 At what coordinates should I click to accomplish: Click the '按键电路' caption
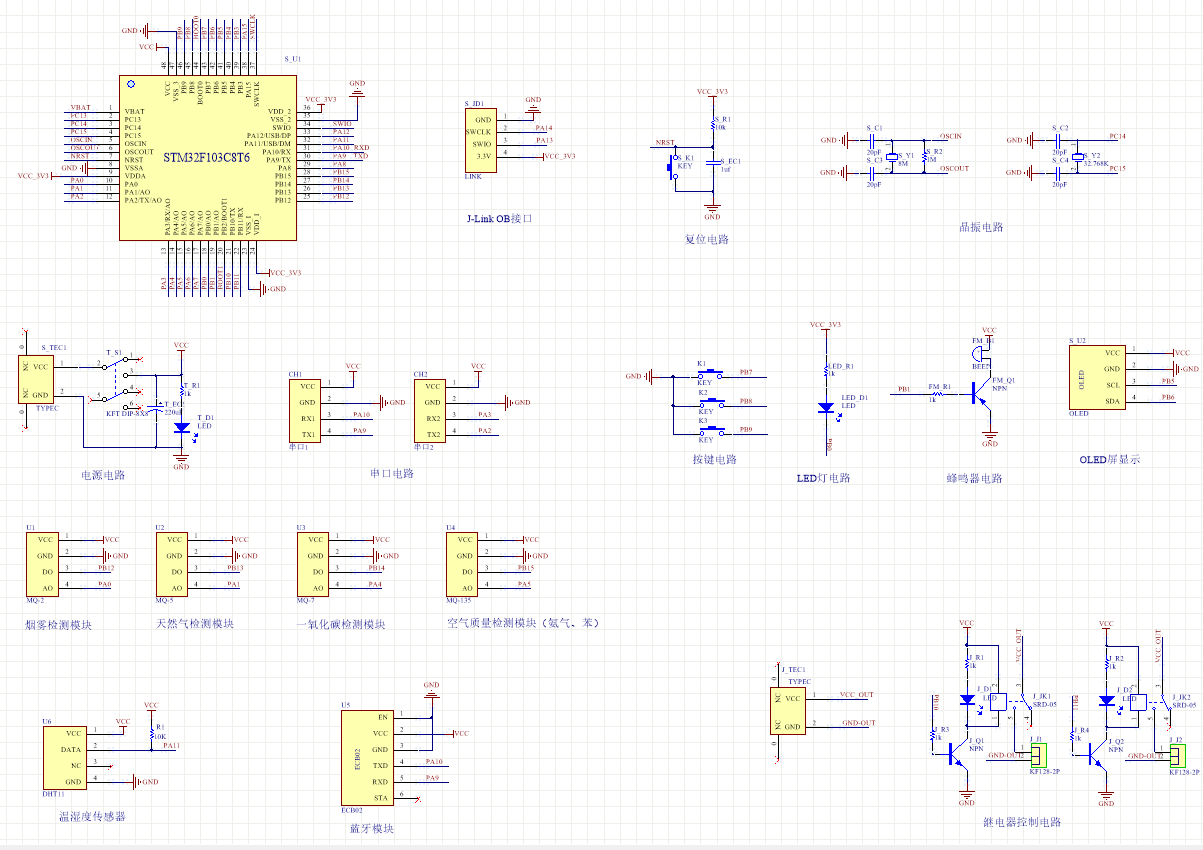point(715,459)
